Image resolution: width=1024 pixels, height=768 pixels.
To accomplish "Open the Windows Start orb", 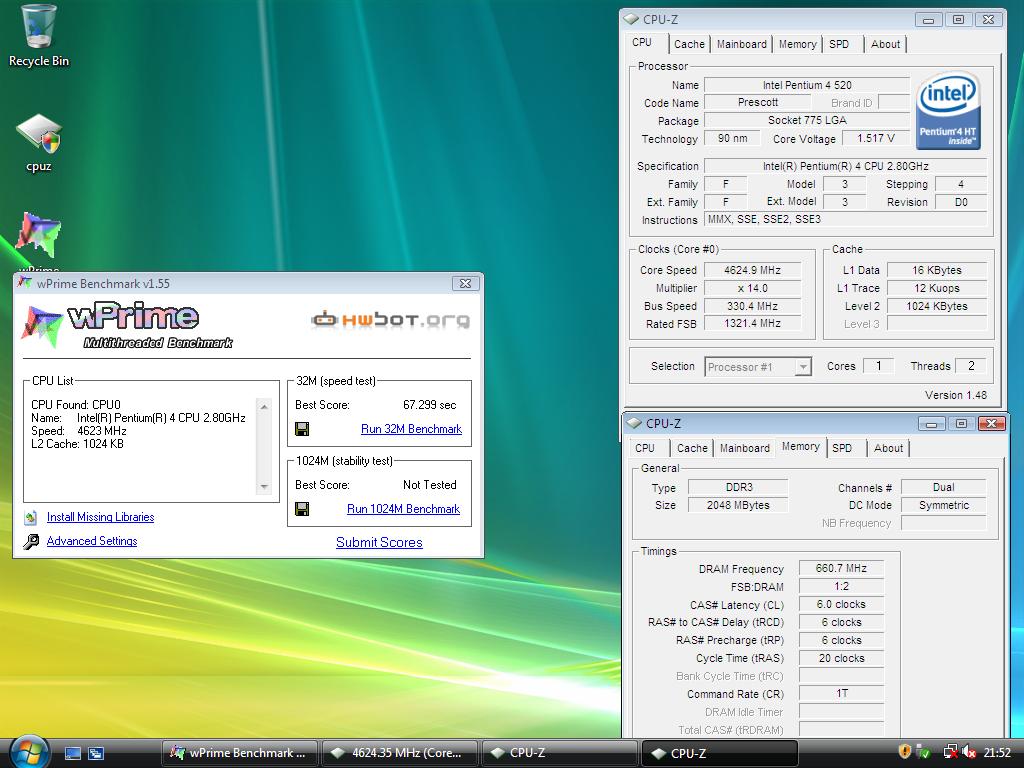I will [29, 752].
